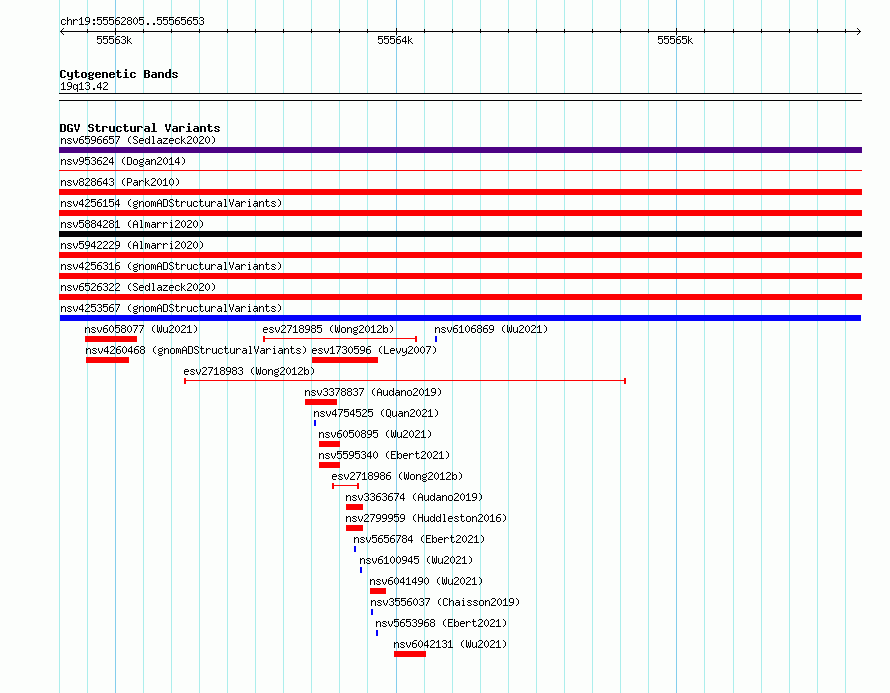Click the 55565k ruler tick label
Screen dimensions: 890x693
pos(675,40)
